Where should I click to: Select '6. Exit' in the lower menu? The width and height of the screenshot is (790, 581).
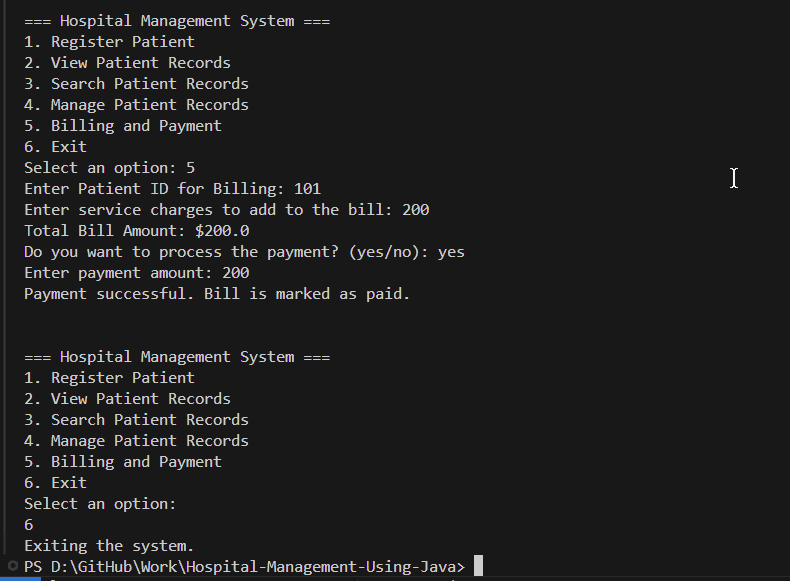click(55, 483)
